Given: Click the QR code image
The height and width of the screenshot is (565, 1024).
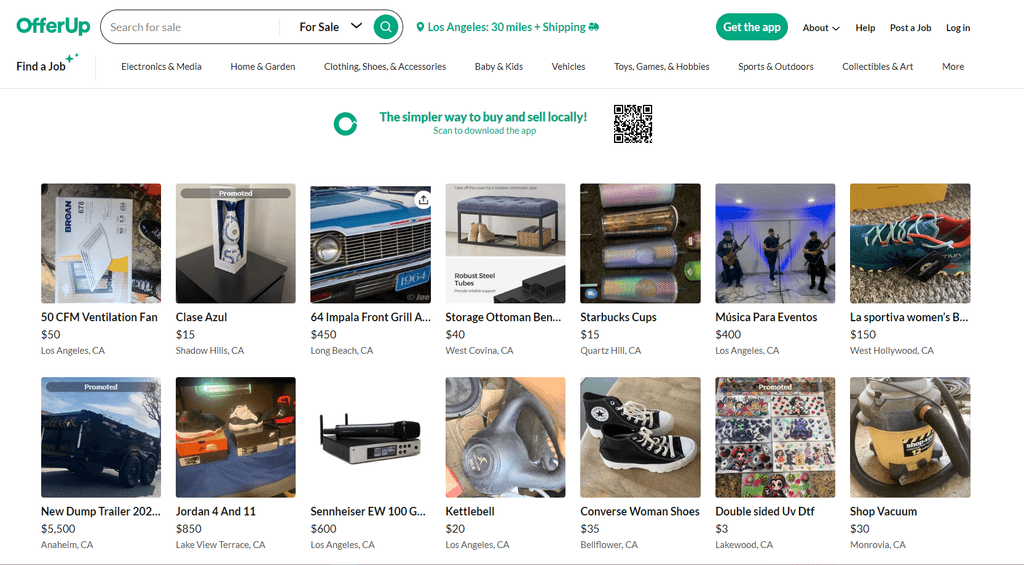Looking at the screenshot, I should tap(633, 123).
